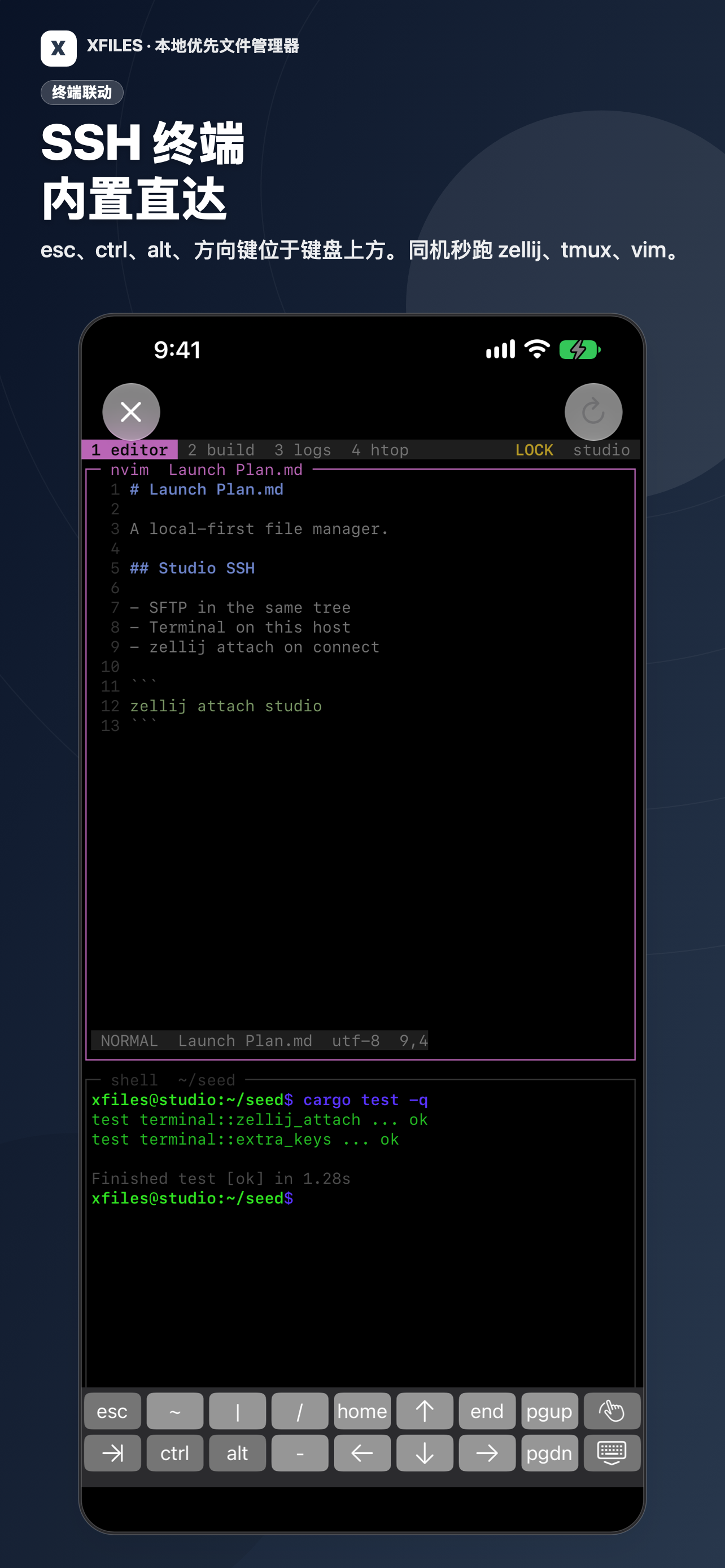This screenshot has height=1568, width=725.
Task: Click the 9,4 cursor position entry
Action: click(x=413, y=1041)
